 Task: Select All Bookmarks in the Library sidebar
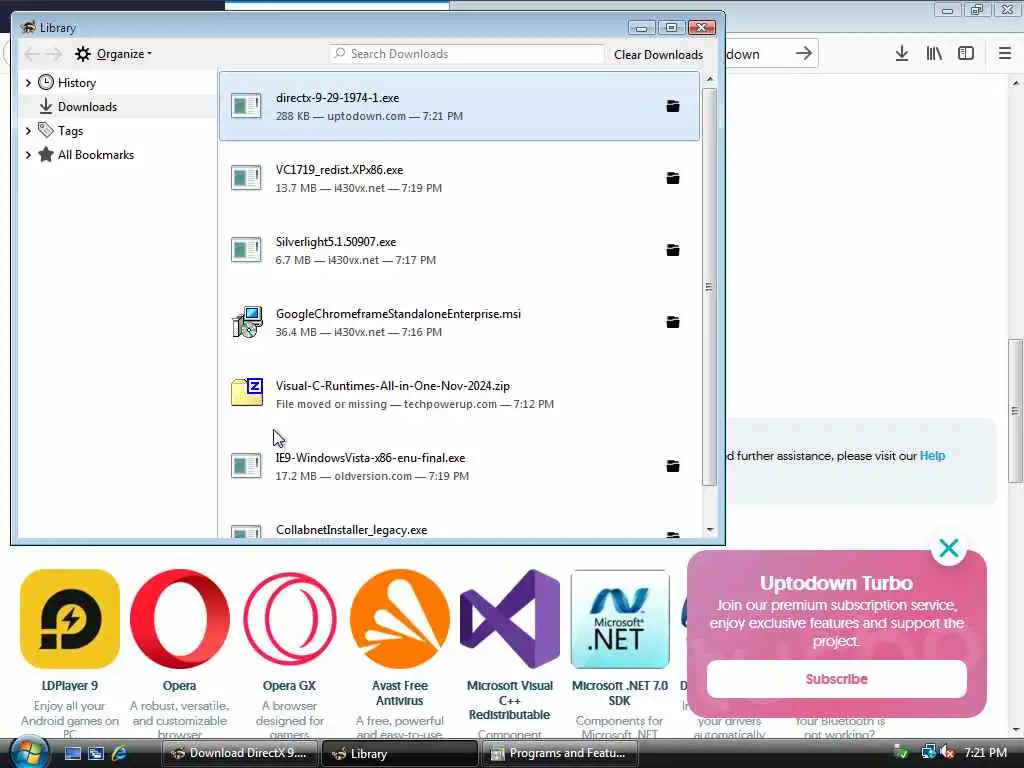click(x=95, y=155)
